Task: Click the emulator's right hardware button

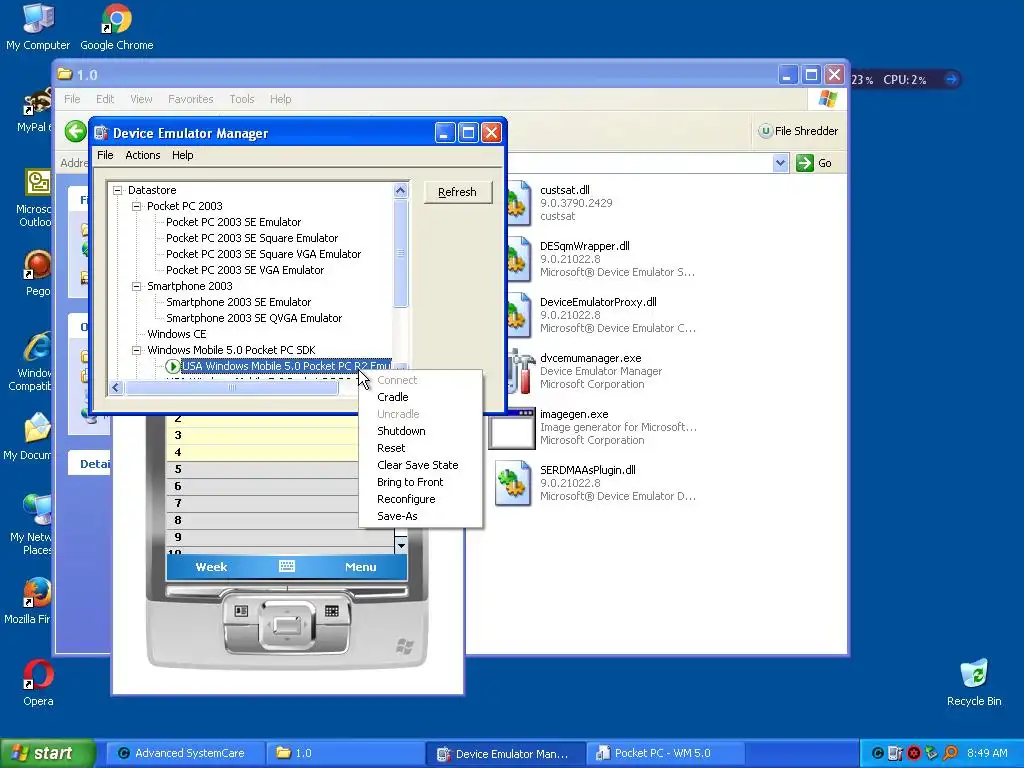Action: (x=332, y=611)
